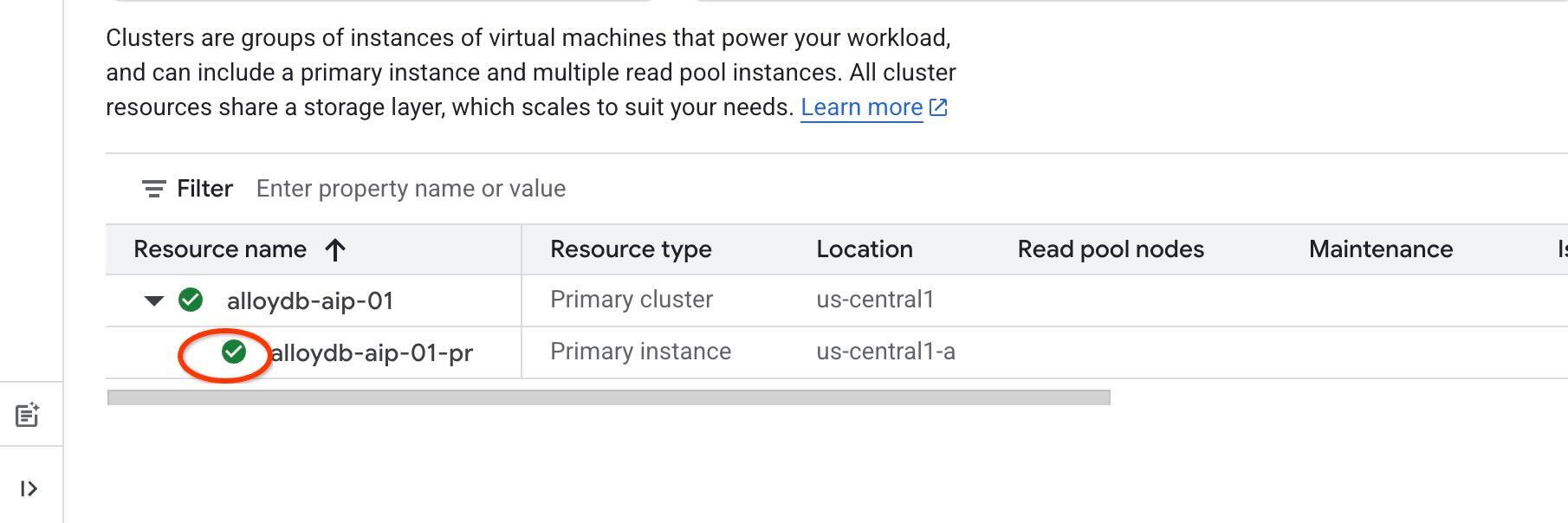Click the Resource type column header
Image resolution: width=1568 pixels, height=523 pixels.
click(631, 249)
